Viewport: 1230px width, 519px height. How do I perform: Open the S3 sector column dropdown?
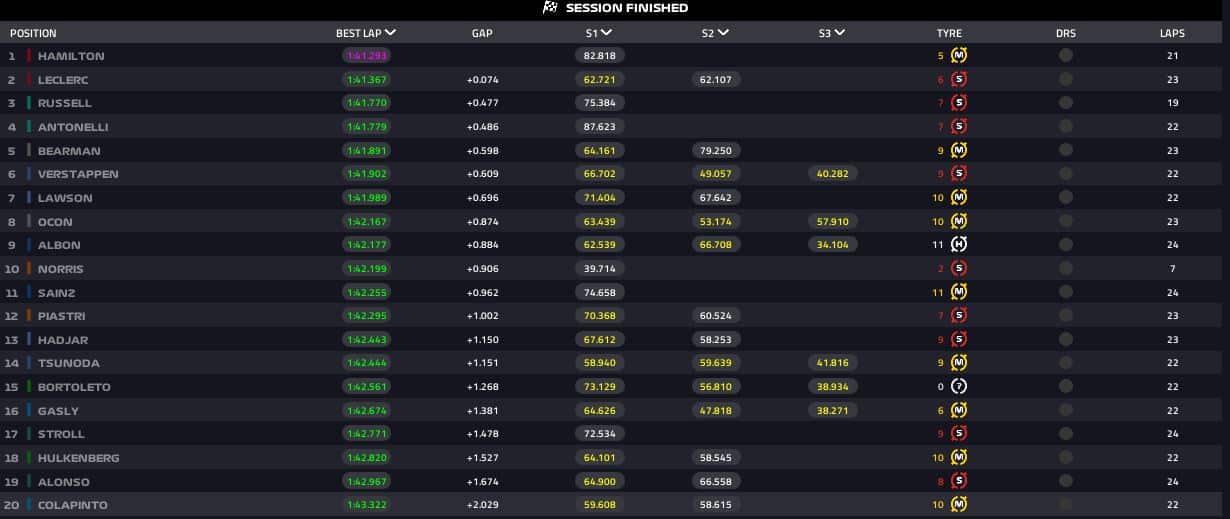[x=839, y=33]
